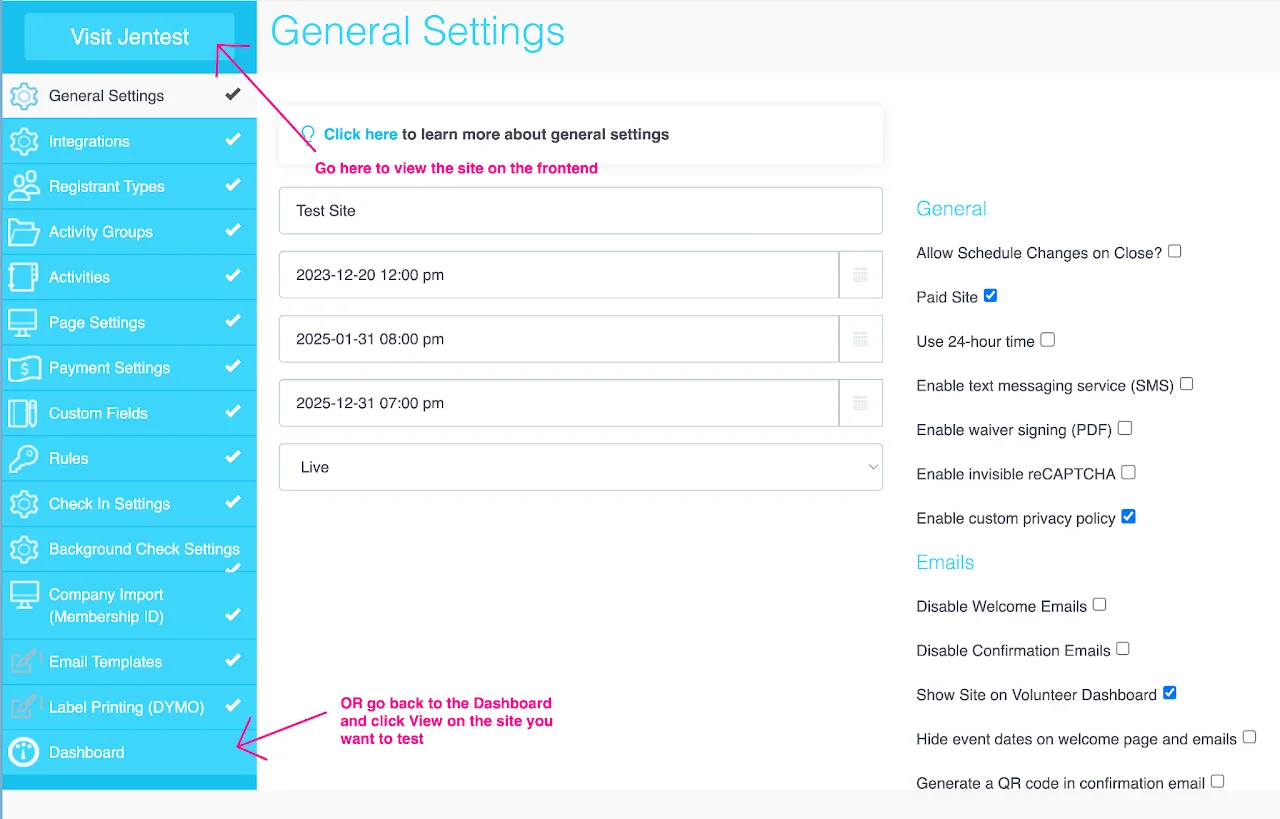Click the Dashboard gauge icon

24,752
